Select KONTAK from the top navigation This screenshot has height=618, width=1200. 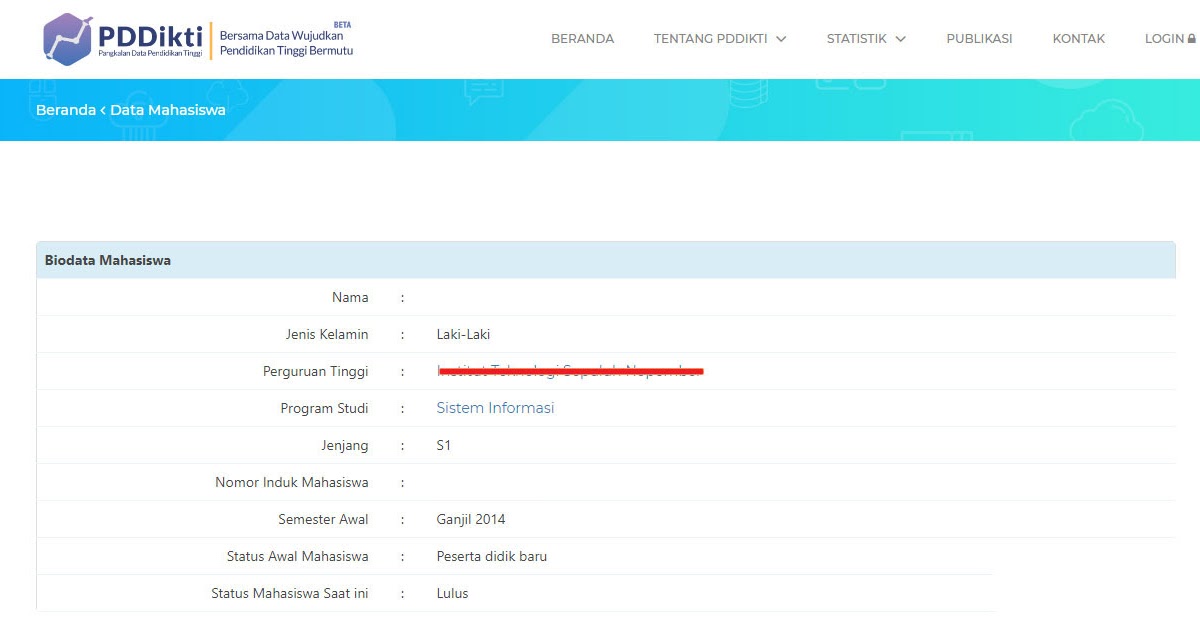pyautogui.click(x=1078, y=38)
